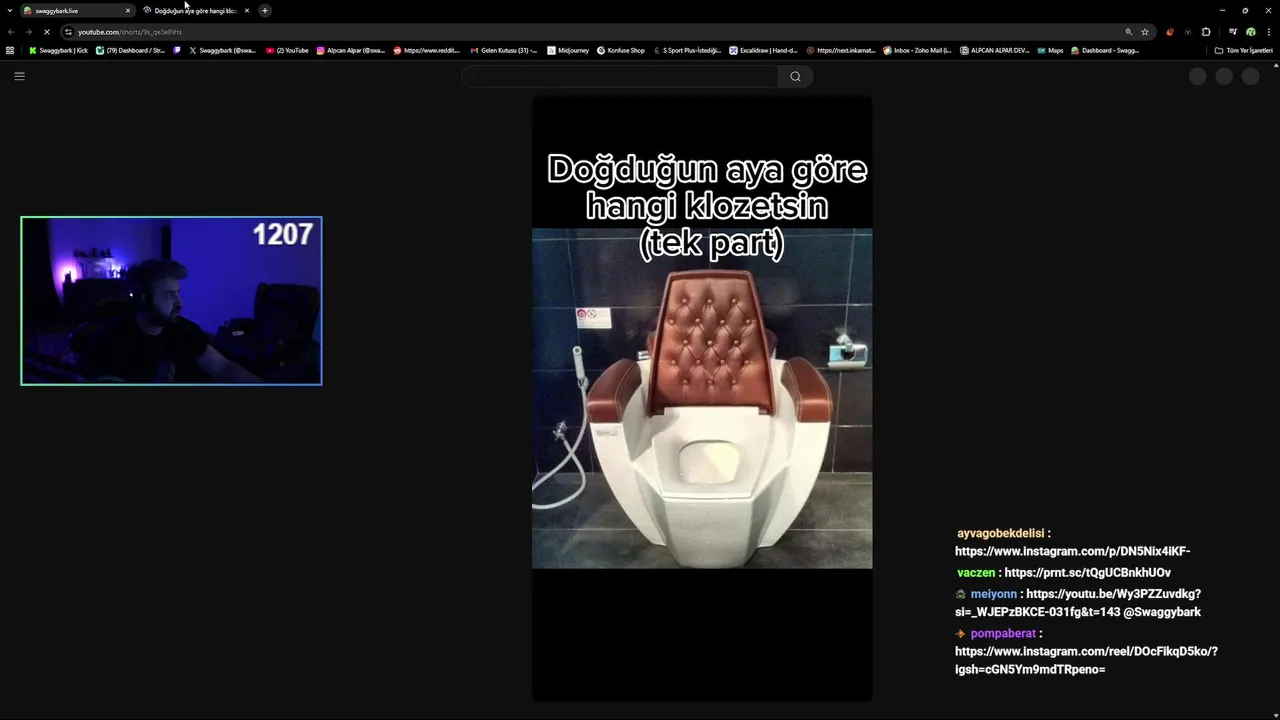Screen dimensions: 1280x720
Task: Open the reddit.com bookmark
Action: click(x=427, y=50)
